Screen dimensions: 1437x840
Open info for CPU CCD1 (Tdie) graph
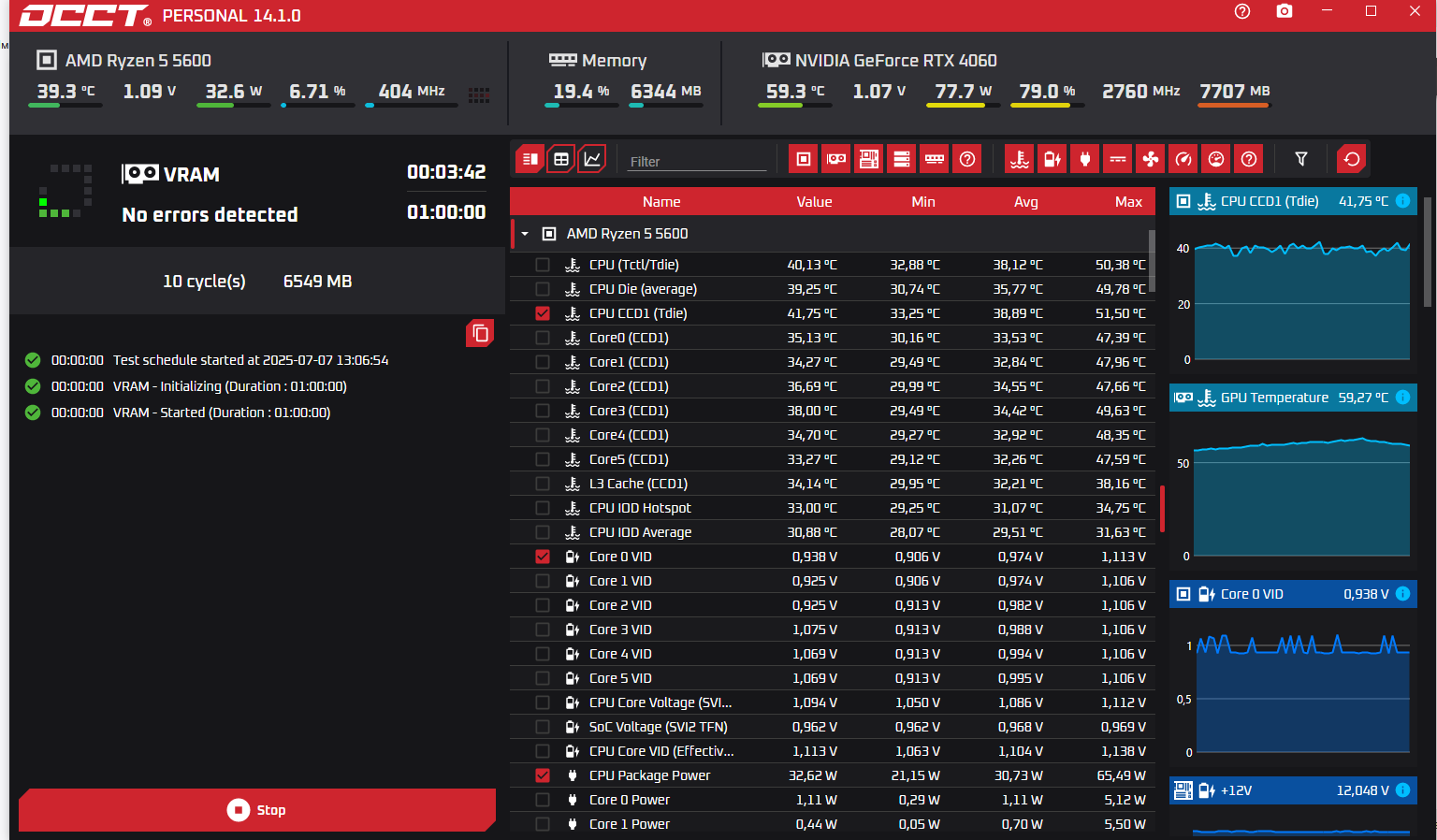pos(1403,201)
